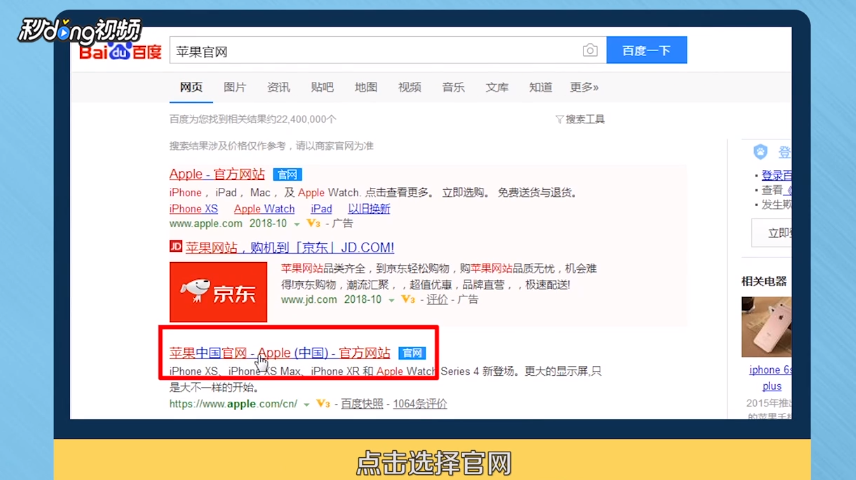Click 评价 link in the JD result
Screen dimensions: 856x480
coord(437,299)
